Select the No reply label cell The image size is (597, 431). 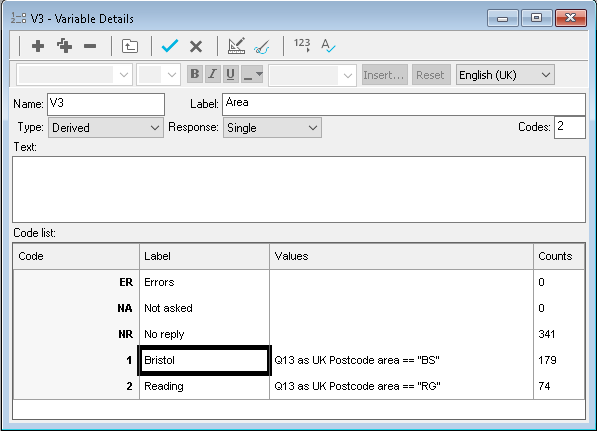tap(204, 334)
